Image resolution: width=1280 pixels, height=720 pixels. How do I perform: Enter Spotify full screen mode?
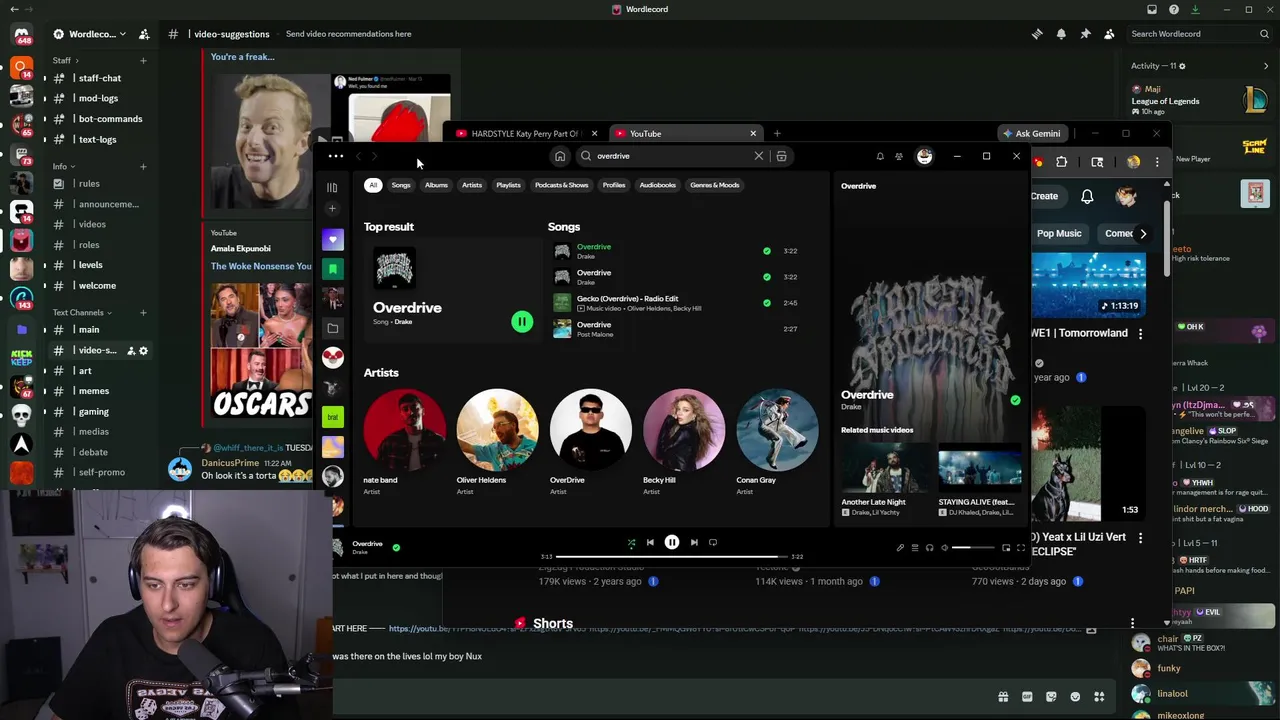point(1020,547)
